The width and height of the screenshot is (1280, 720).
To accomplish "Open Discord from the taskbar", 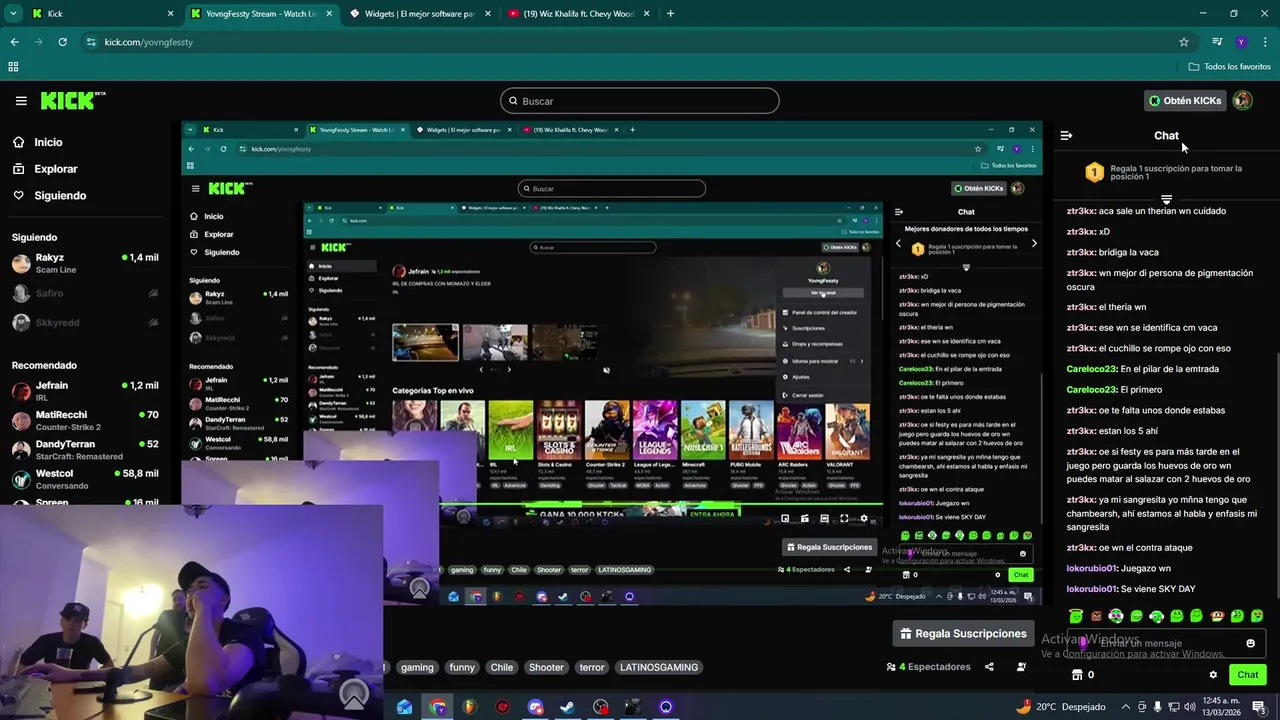I will coord(535,707).
